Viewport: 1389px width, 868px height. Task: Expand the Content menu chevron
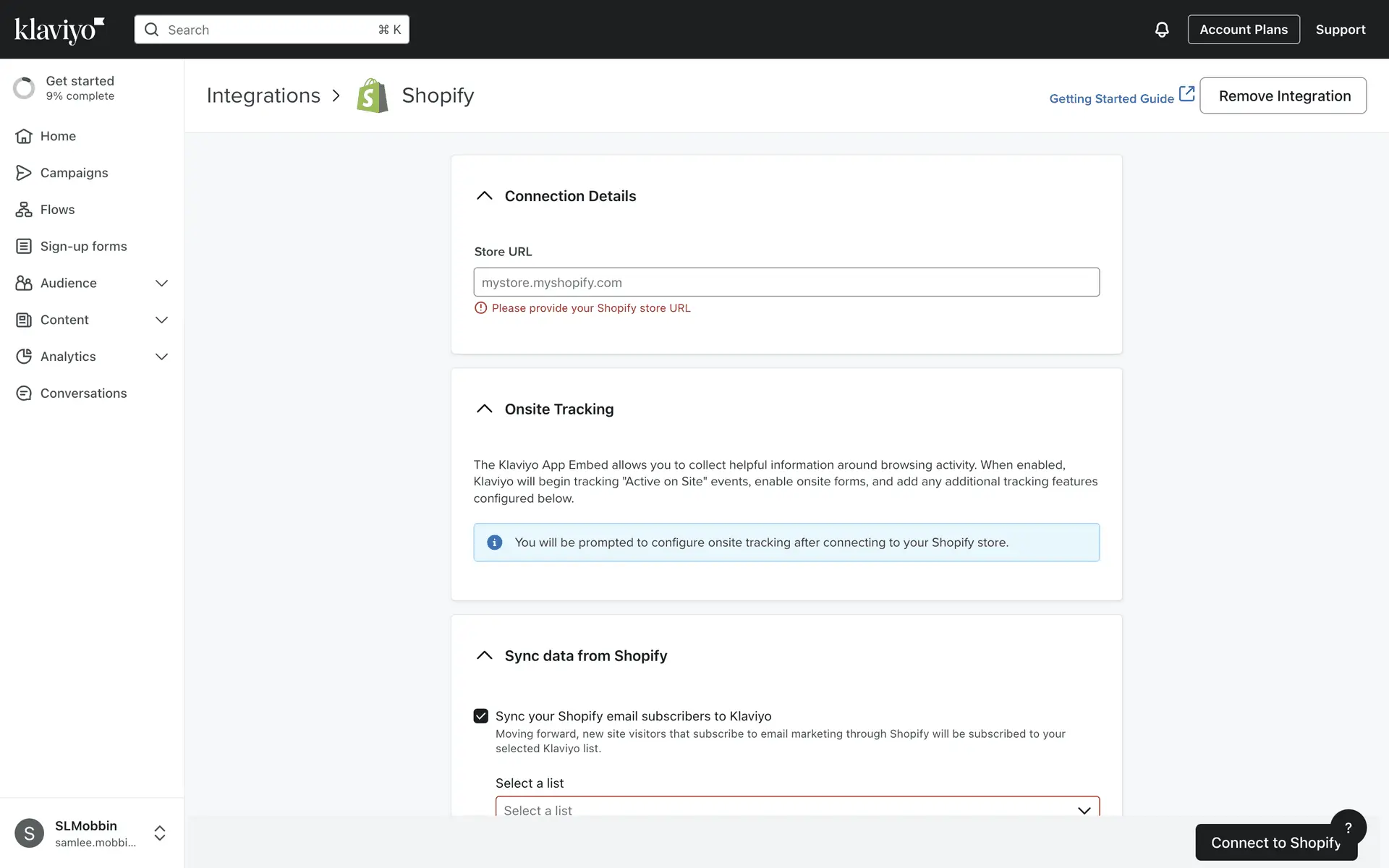161,320
